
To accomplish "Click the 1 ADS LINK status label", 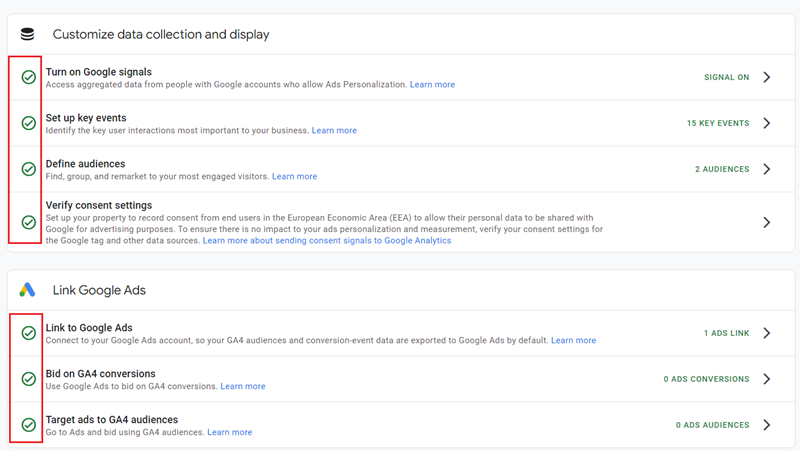I will [727, 333].
